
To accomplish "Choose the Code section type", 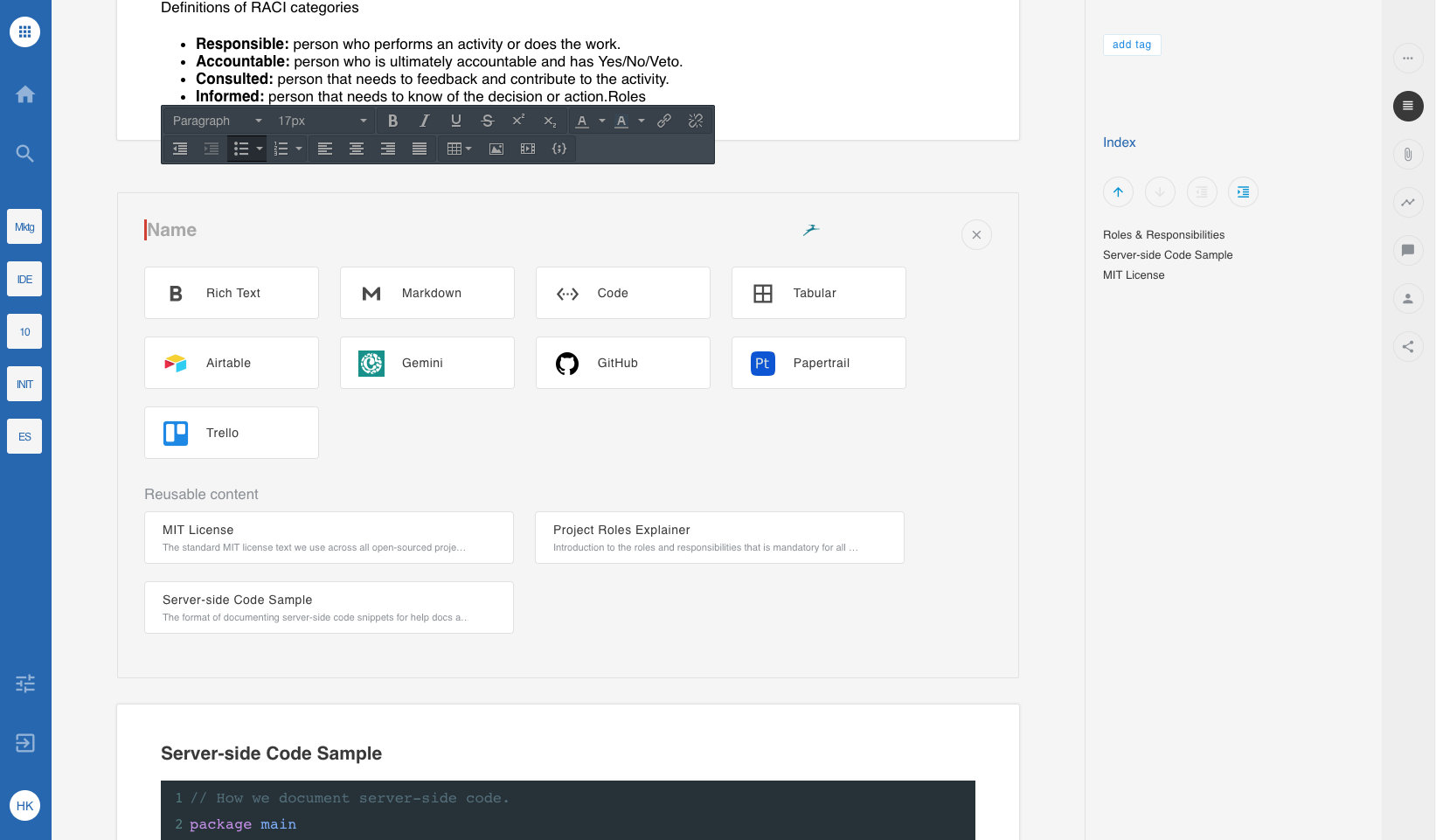I will pos(623,293).
